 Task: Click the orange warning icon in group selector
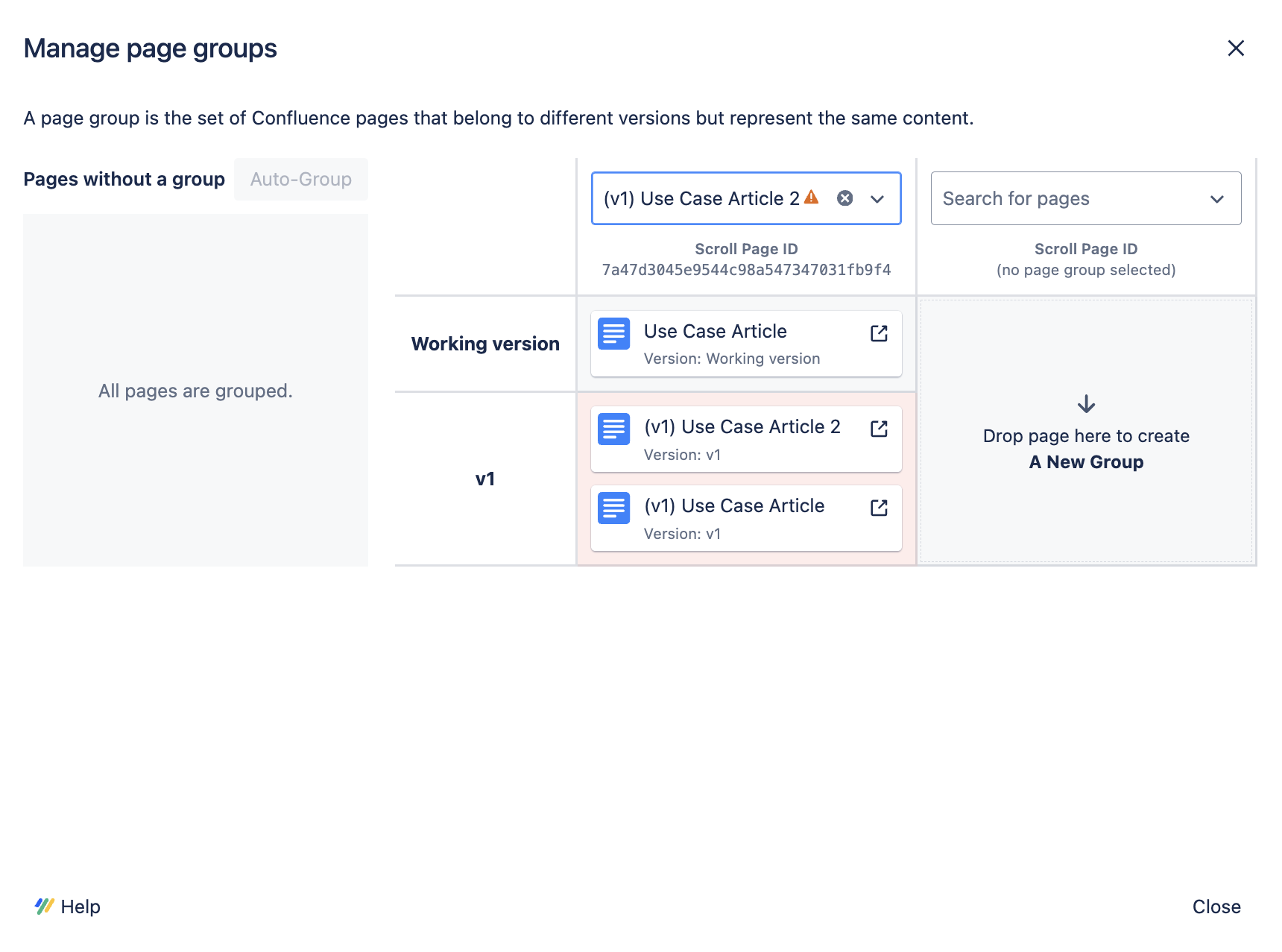(x=812, y=198)
